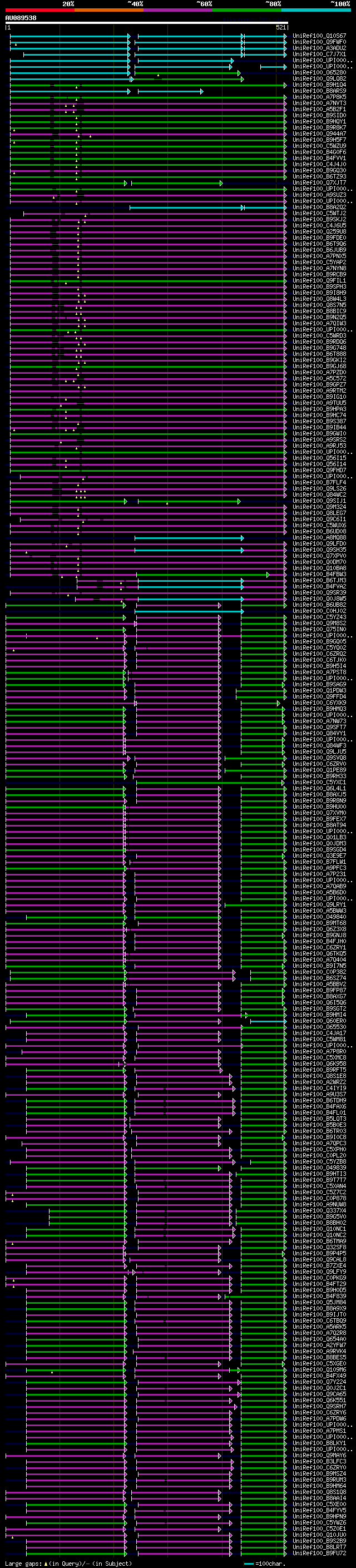Select hit UniRef100_O65280
Image resolution: width=356 pixels, height=1568 pixels.
tap(319, 72)
